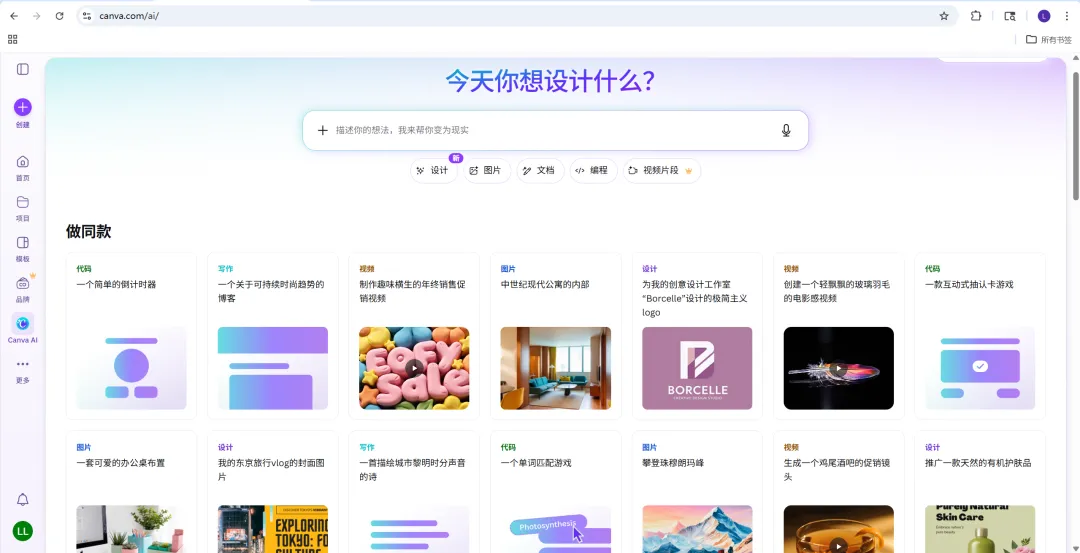Click the browser back arrow
Viewport: 1080px width, 553px height.
point(14,16)
